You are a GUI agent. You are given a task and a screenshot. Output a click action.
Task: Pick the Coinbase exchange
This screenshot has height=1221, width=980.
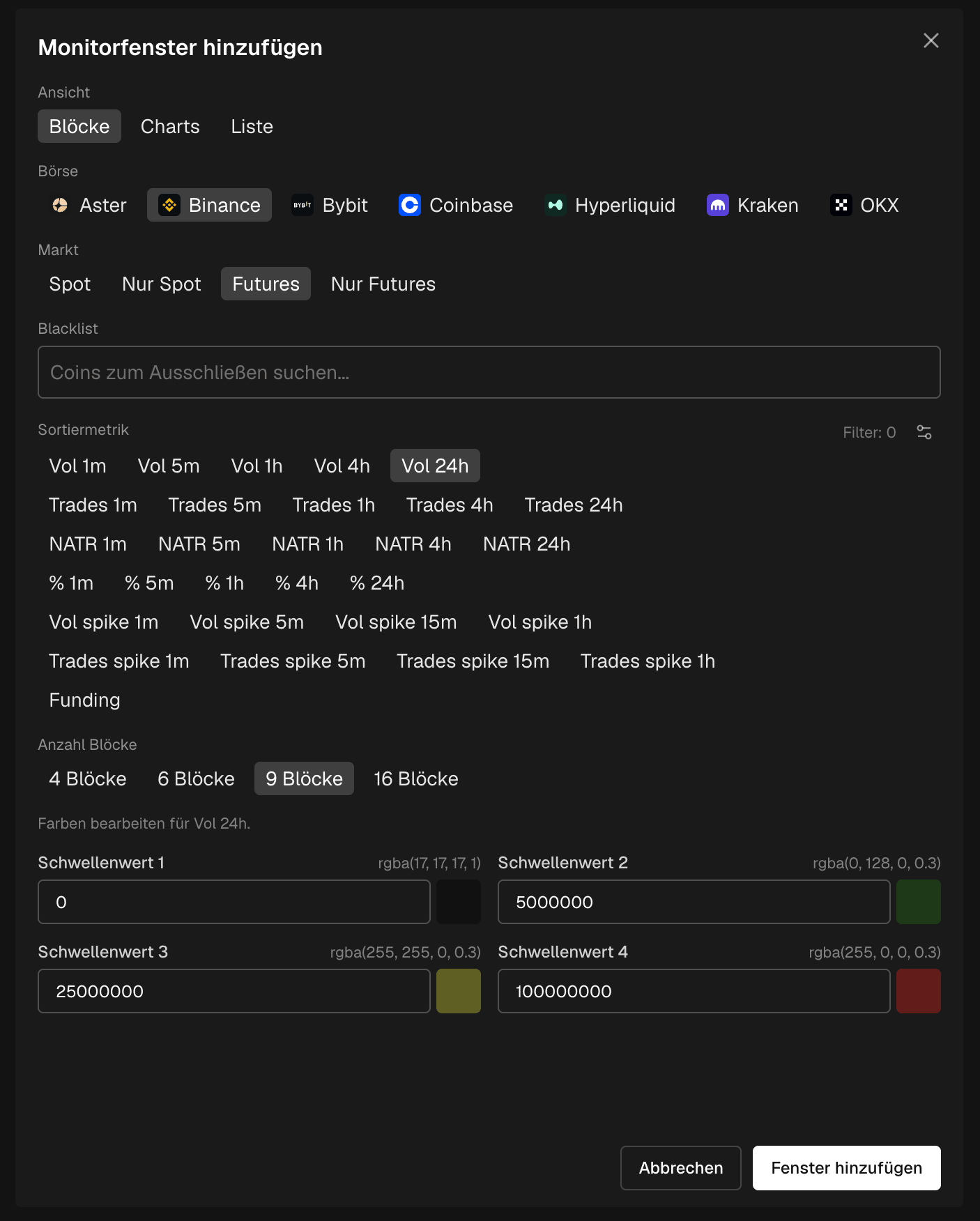456,205
